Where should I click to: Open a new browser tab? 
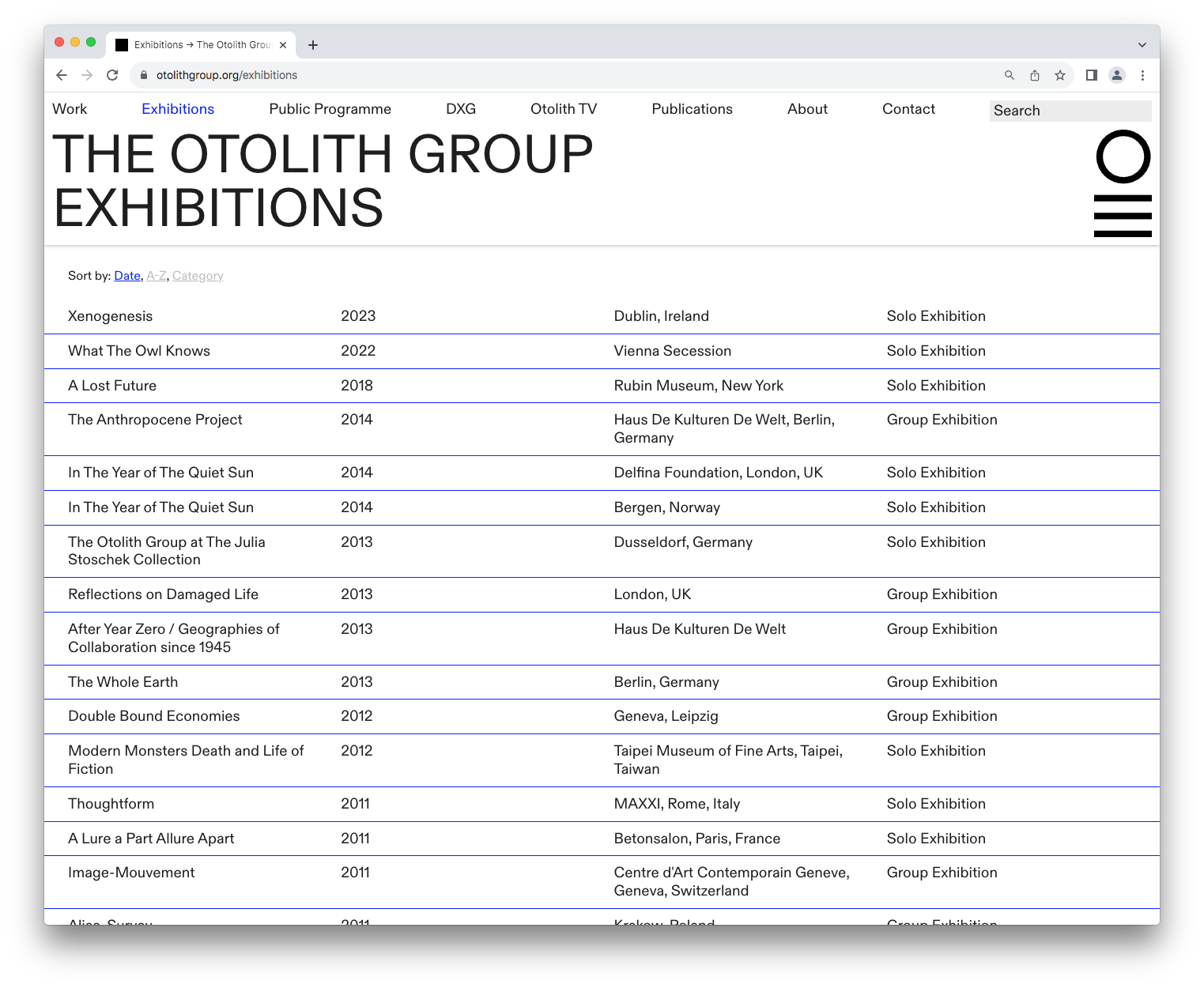(x=313, y=45)
